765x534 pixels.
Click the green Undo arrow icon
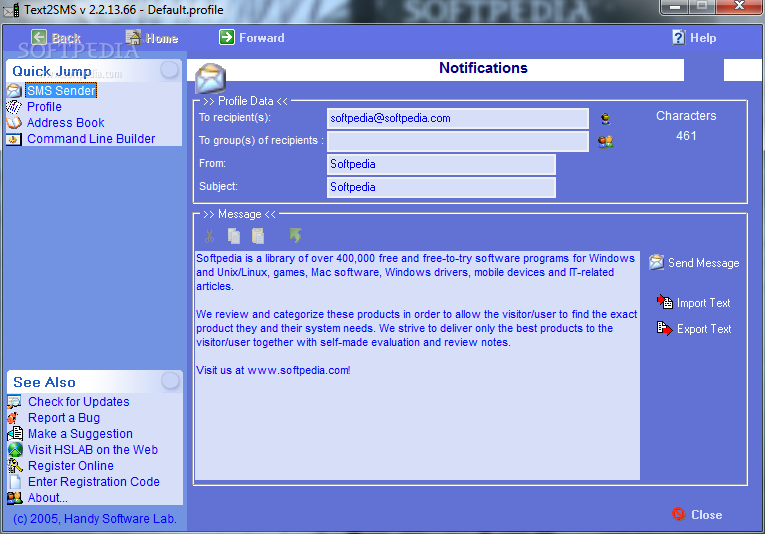click(295, 235)
